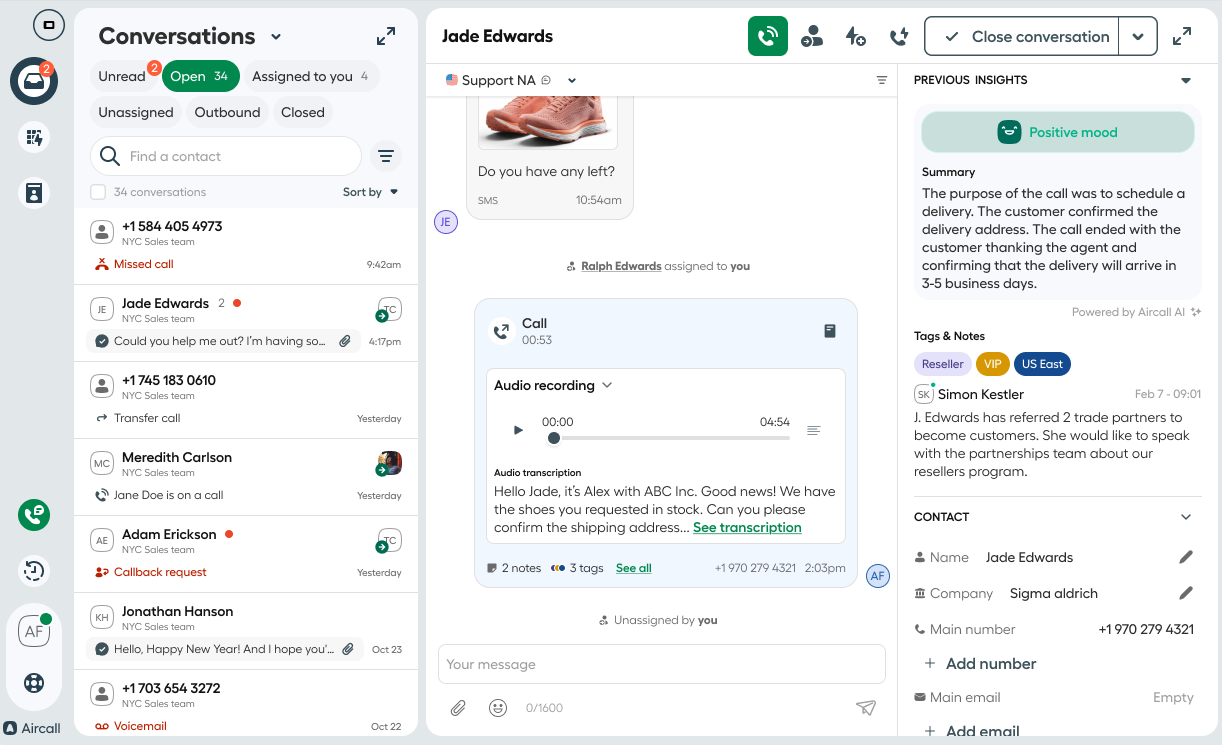Image resolution: width=1222 pixels, height=745 pixels.
Task: Edit the contact name with pencil icon
Action: tap(1186, 557)
